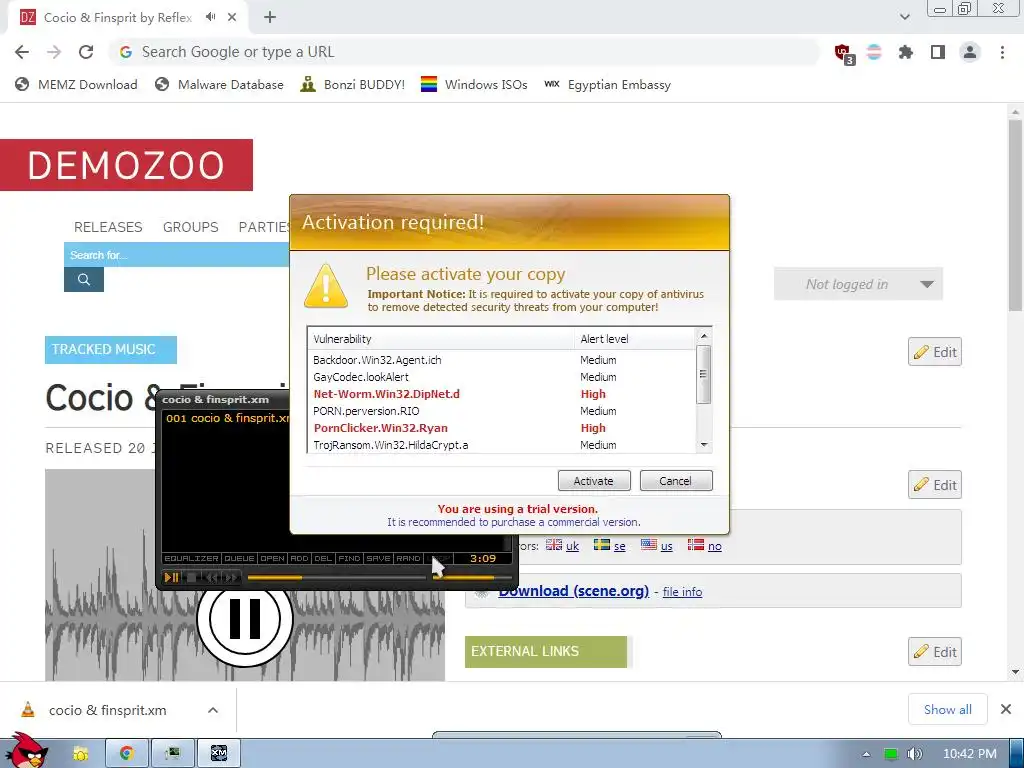Screen dimensions: 1024x768
Task: Expand the Not logged in dropdown
Action: click(x=858, y=284)
